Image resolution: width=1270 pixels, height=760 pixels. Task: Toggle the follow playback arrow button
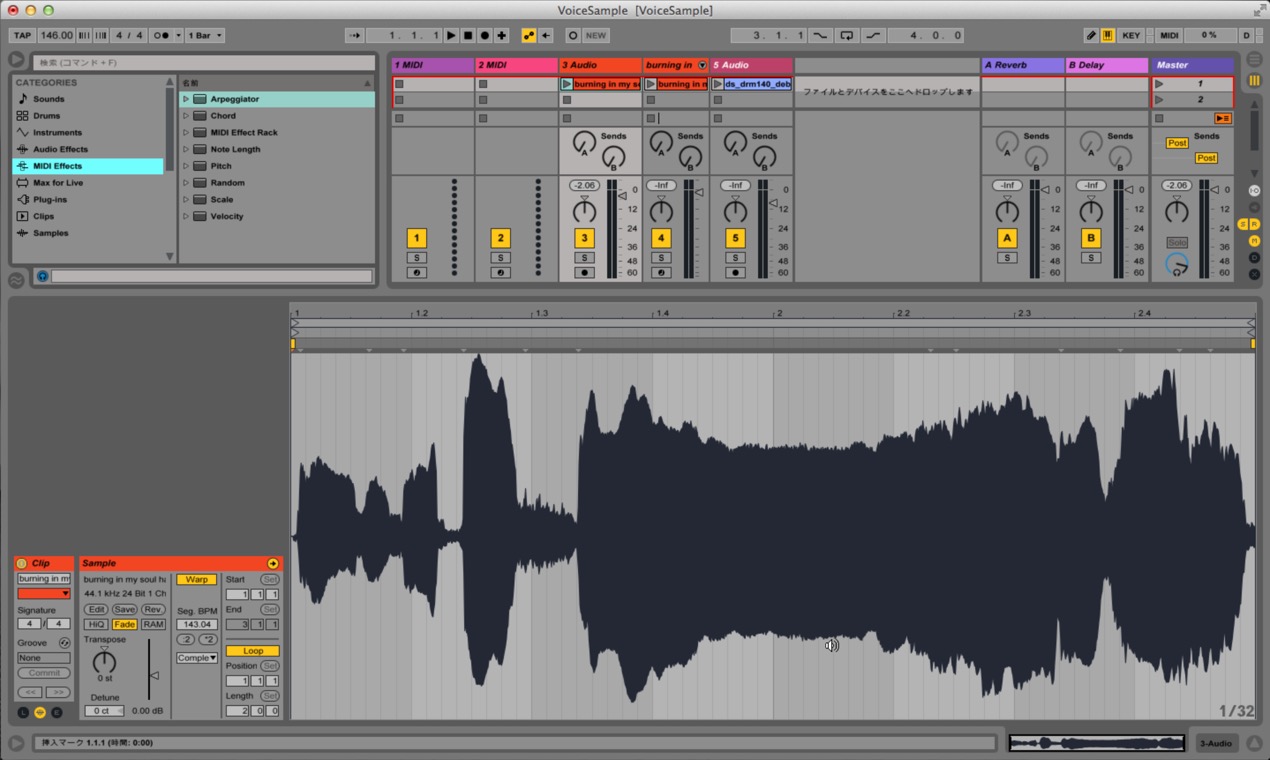click(x=355, y=35)
